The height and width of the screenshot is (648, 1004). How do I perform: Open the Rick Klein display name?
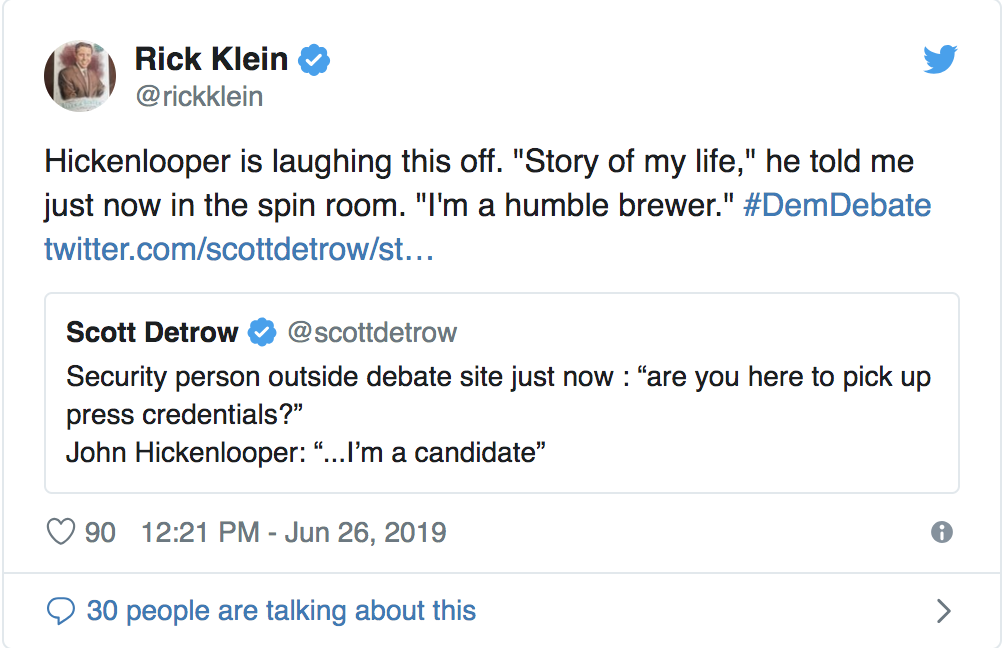211,60
